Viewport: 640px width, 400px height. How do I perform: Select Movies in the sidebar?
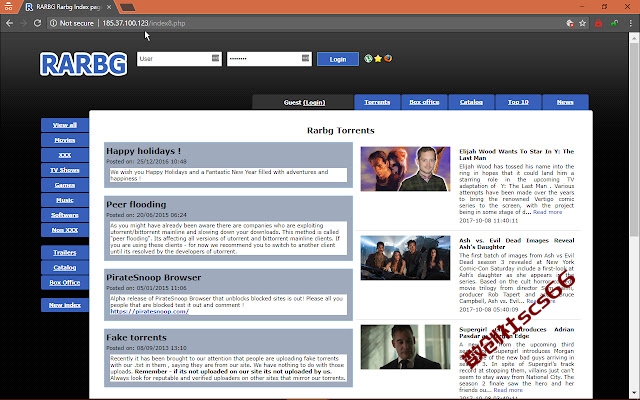(64, 140)
